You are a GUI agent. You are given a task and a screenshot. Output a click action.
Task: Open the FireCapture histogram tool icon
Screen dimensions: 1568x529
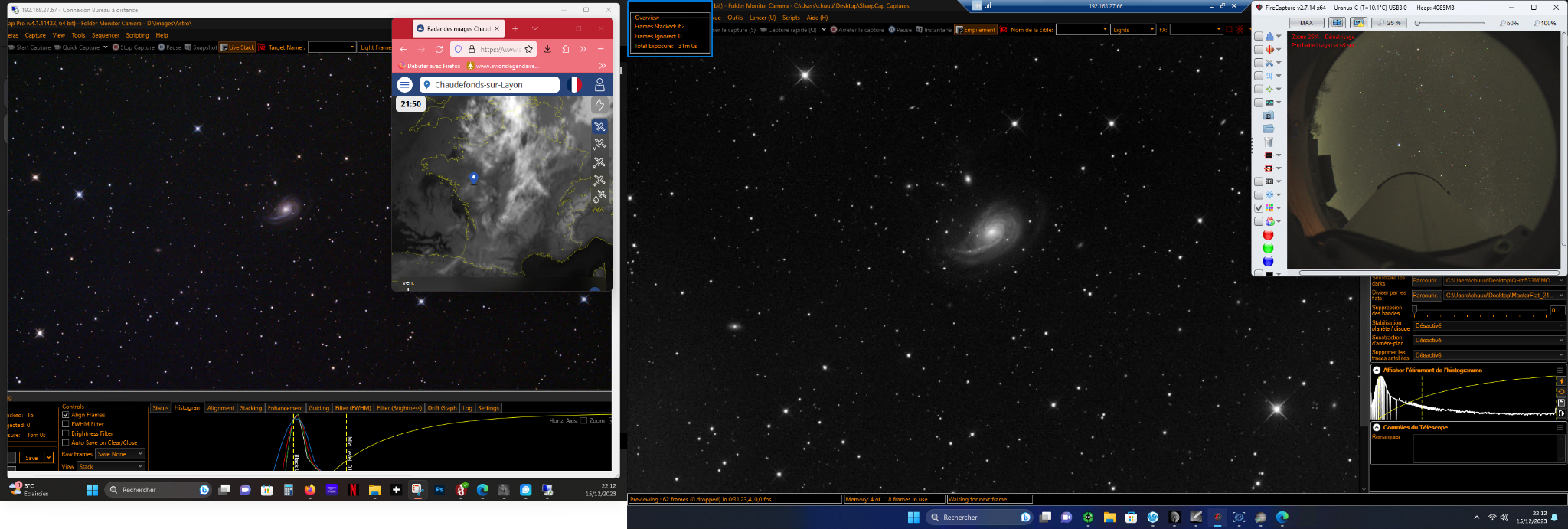point(1269,36)
